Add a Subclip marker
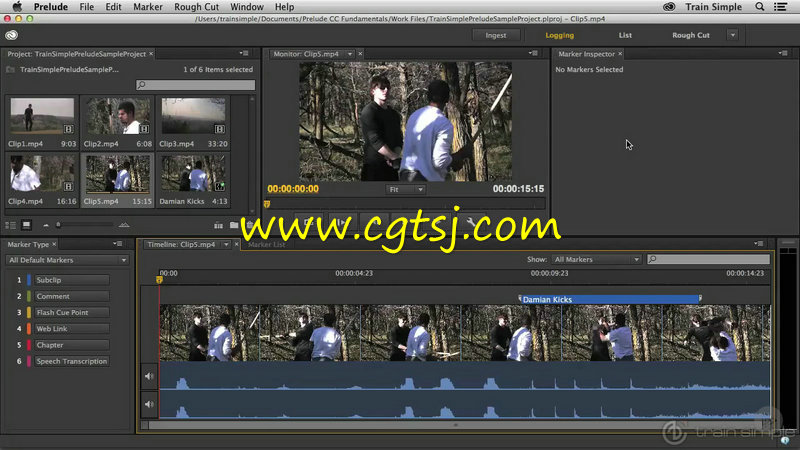The height and width of the screenshot is (450, 800). pyautogui.click(x=72, y=280)
